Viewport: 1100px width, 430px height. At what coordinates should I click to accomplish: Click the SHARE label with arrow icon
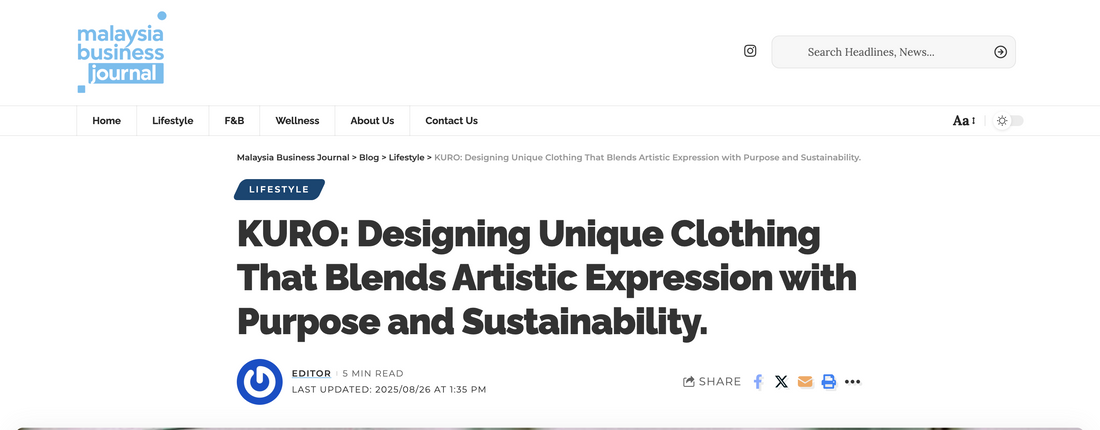712,382
